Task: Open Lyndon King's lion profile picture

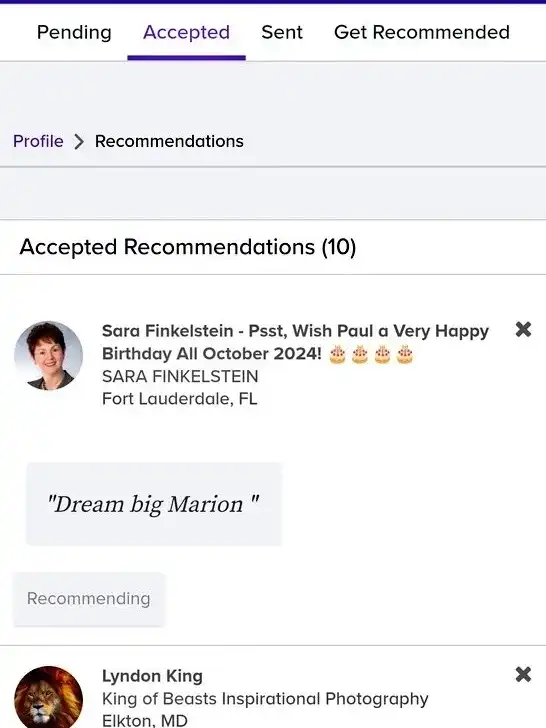Action: click(49, 697)
